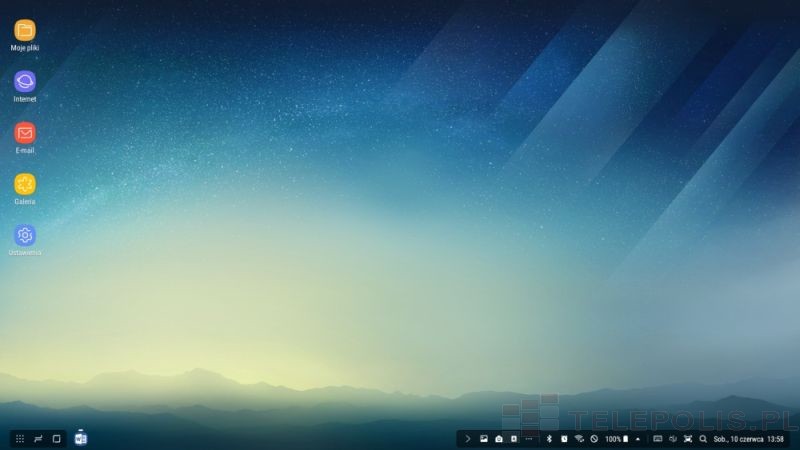800x450 pixels.
Task: Expand notification icons chevron
Action: coord(467,439)
